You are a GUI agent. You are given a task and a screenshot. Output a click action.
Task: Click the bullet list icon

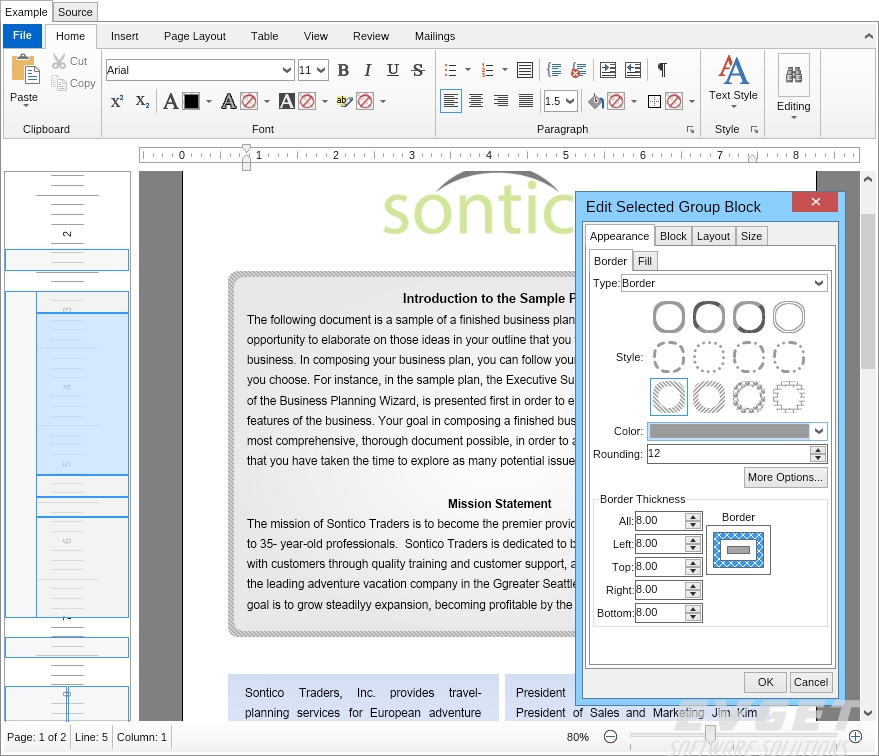450,70
